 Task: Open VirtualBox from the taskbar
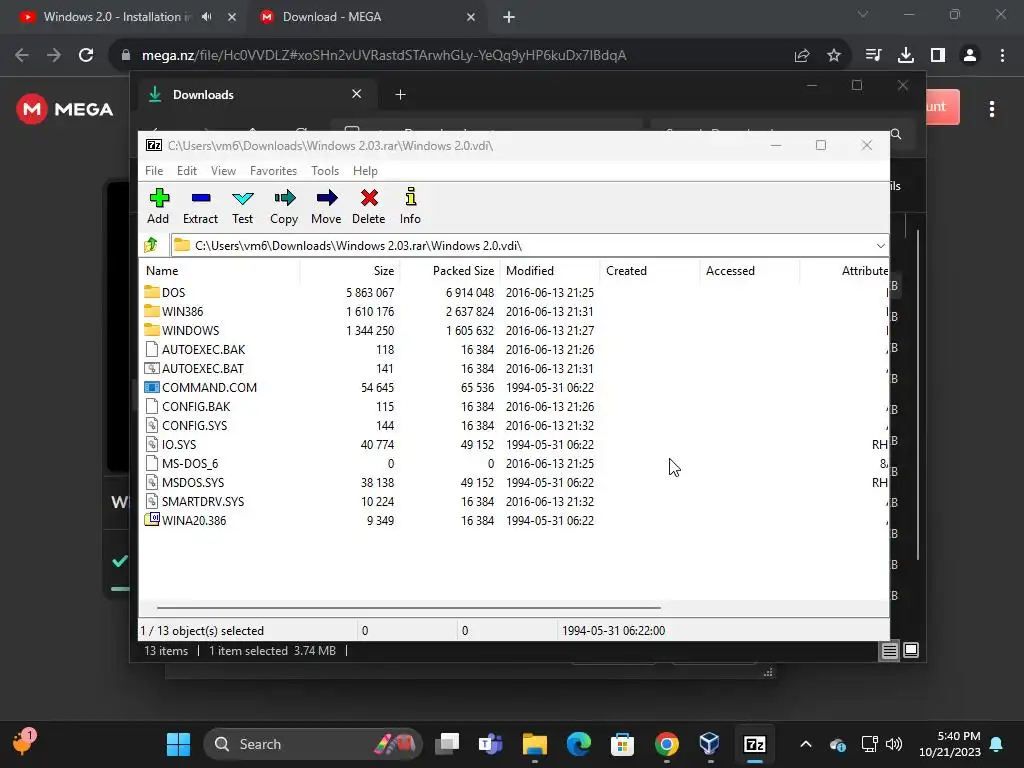(x=710, y=744)
